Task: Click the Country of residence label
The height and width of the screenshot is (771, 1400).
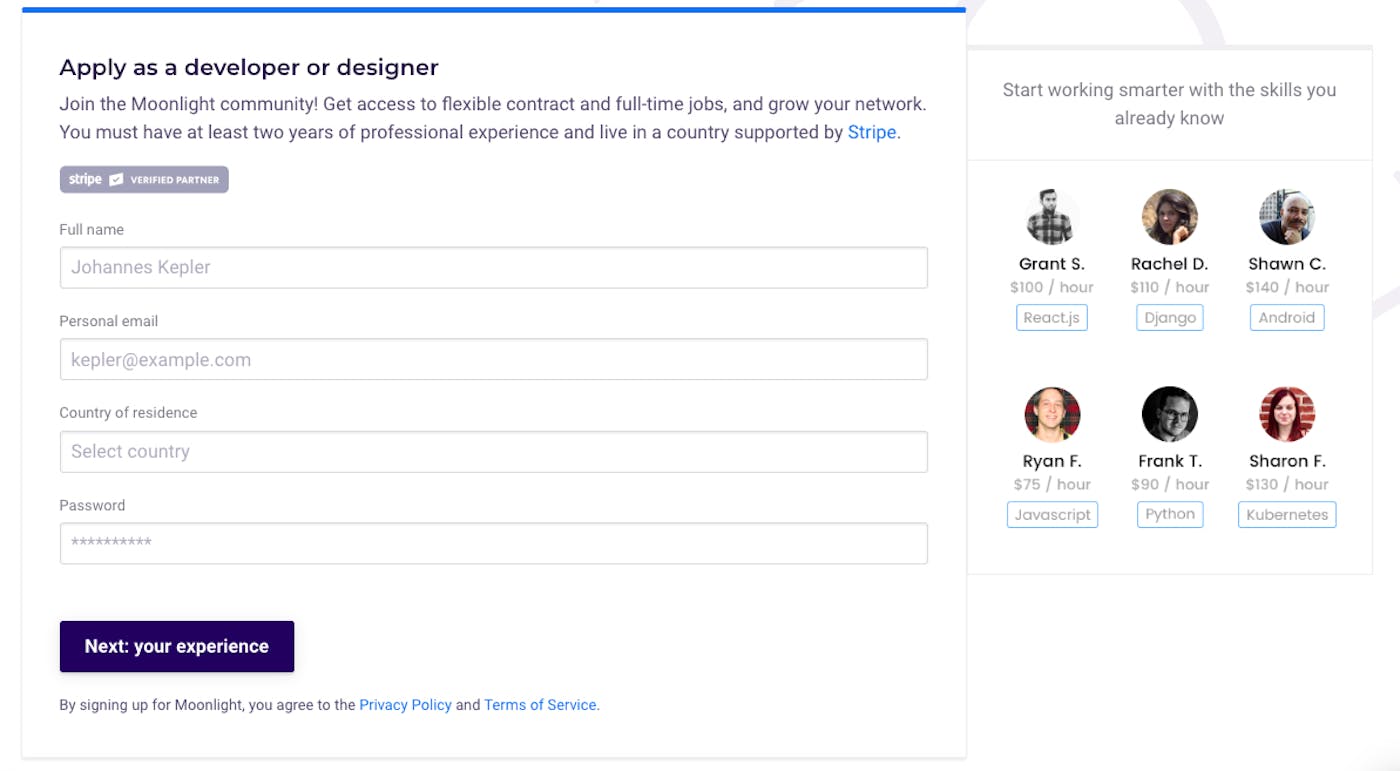Action: 128,413
